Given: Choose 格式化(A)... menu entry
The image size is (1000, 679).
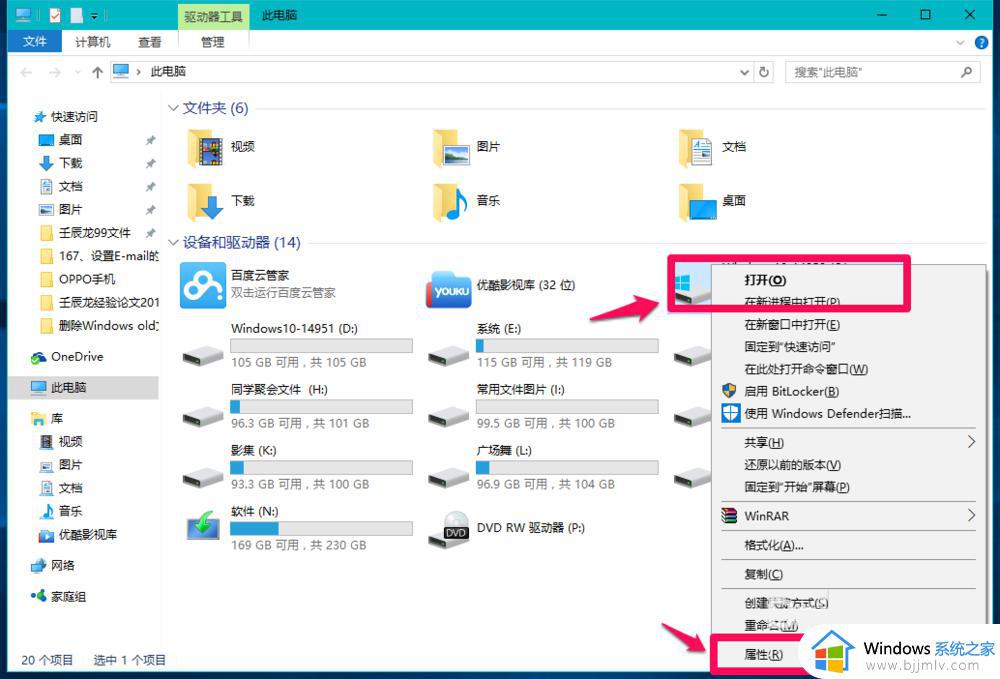Looking at the screenshot, I should tap(774, 545).
